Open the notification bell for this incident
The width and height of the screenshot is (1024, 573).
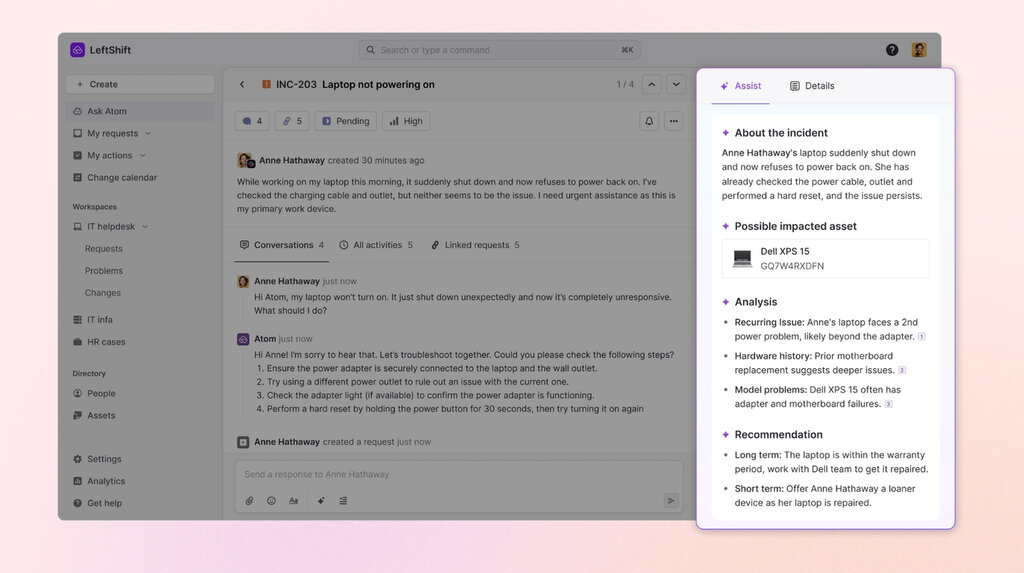click(x=649, y=121)
